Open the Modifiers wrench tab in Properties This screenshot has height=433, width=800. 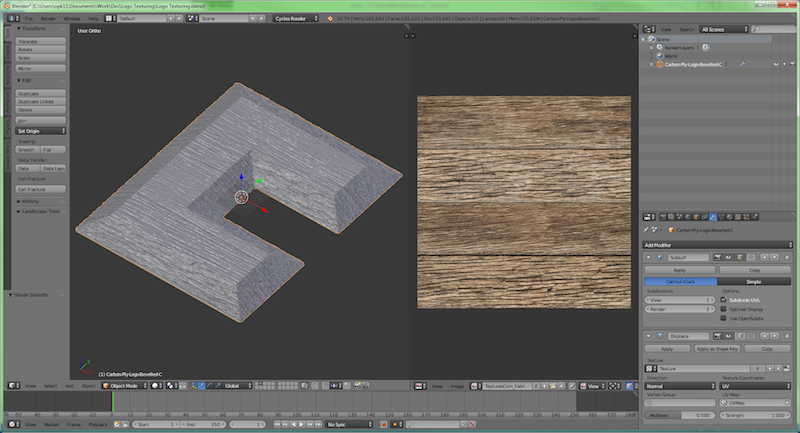click(x=711, y=216)
